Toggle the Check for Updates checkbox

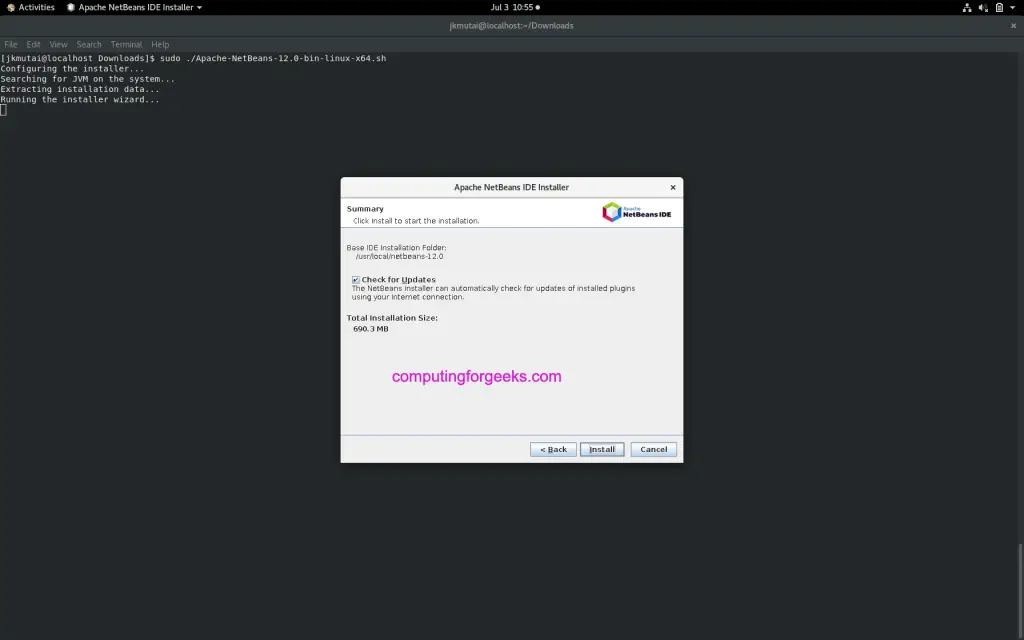tap(356, 280)
